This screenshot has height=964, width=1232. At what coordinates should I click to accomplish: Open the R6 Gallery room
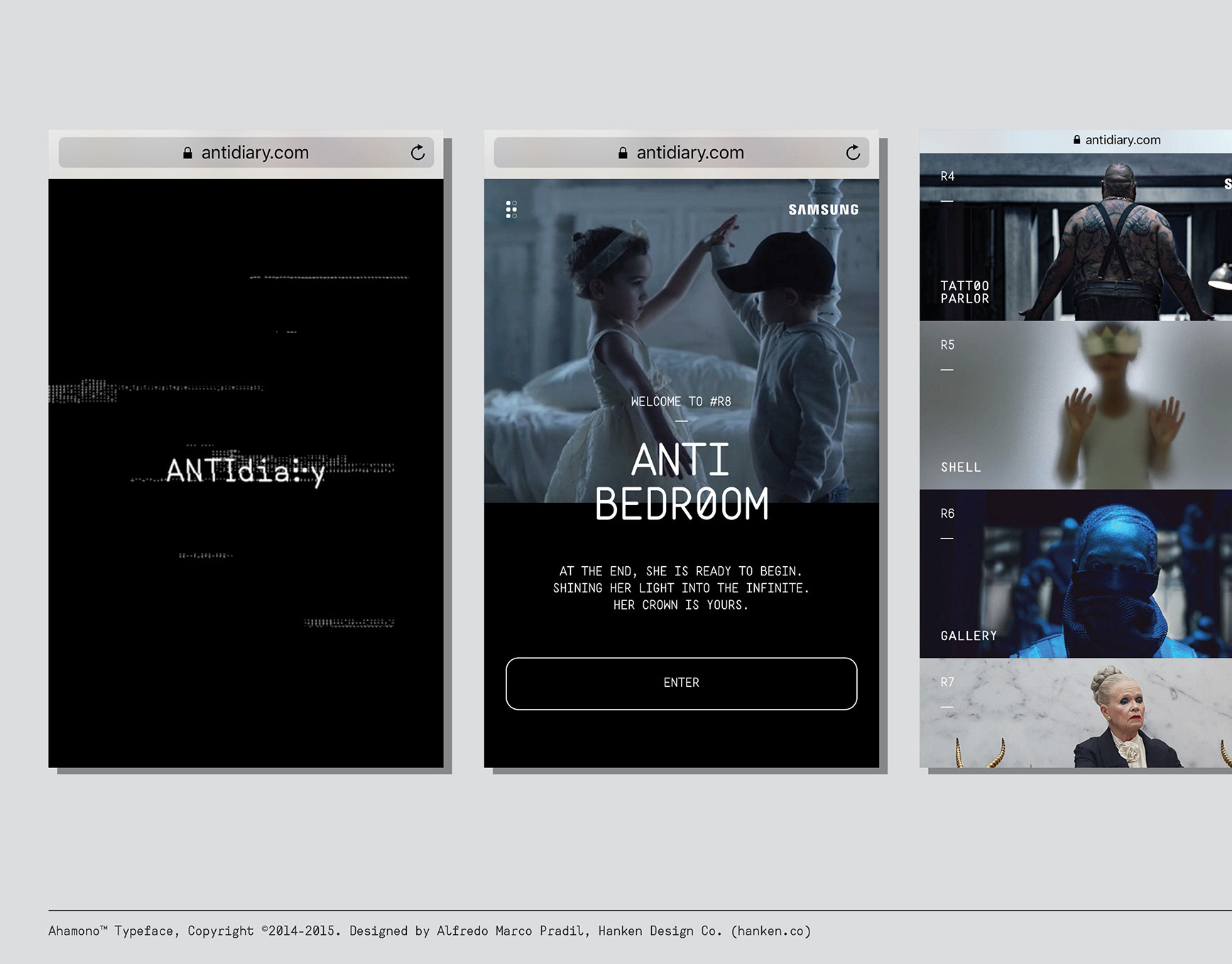coord(1076,573)
